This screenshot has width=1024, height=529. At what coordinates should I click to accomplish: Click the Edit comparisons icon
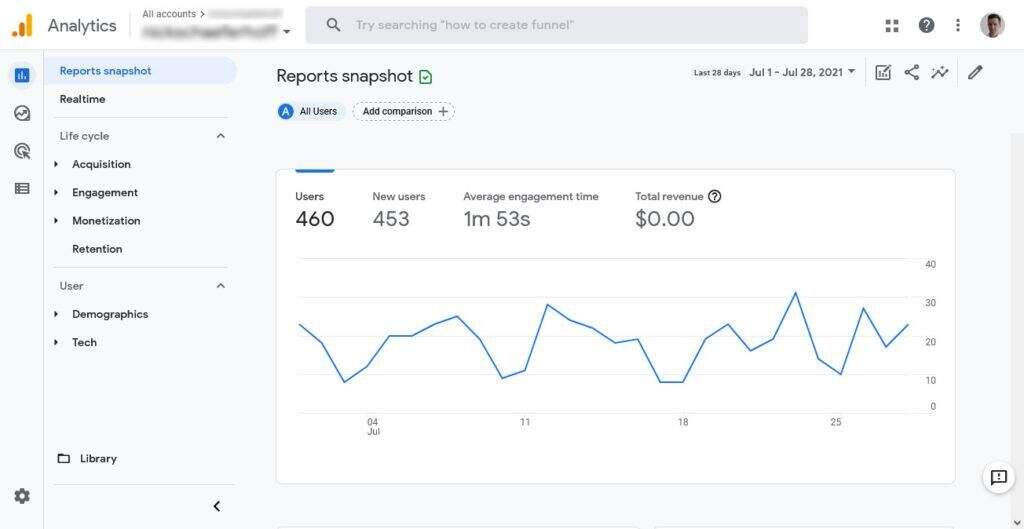point(883,72)
